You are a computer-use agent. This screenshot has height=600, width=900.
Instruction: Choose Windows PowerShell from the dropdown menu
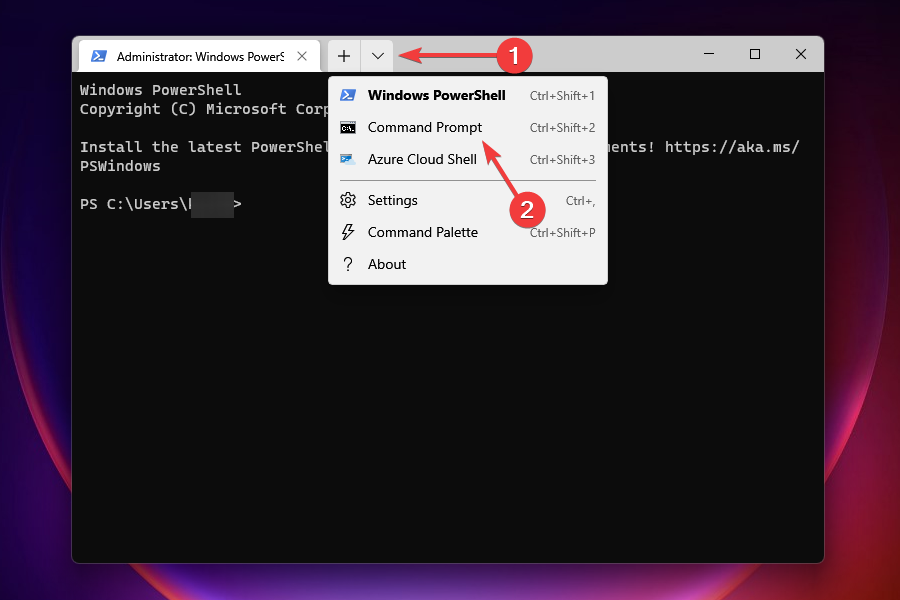click(x=468, y=95)
